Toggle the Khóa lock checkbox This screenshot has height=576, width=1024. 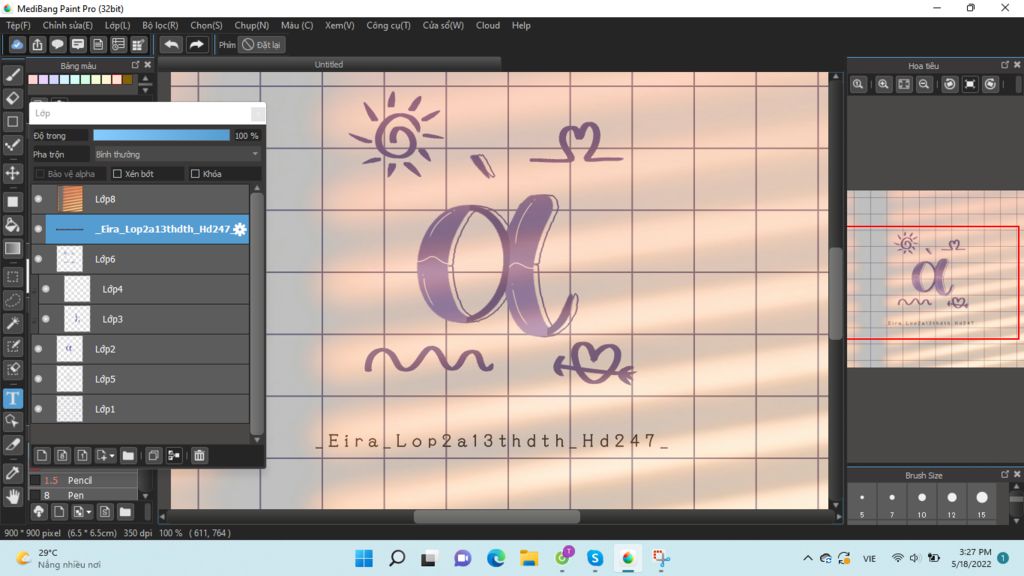(195, 174)
